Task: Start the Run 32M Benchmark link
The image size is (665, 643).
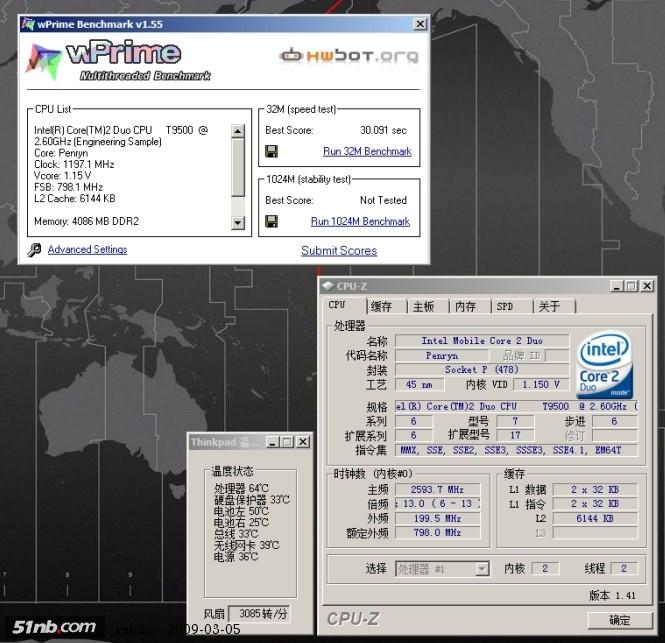Action: (x=366, y=152)
